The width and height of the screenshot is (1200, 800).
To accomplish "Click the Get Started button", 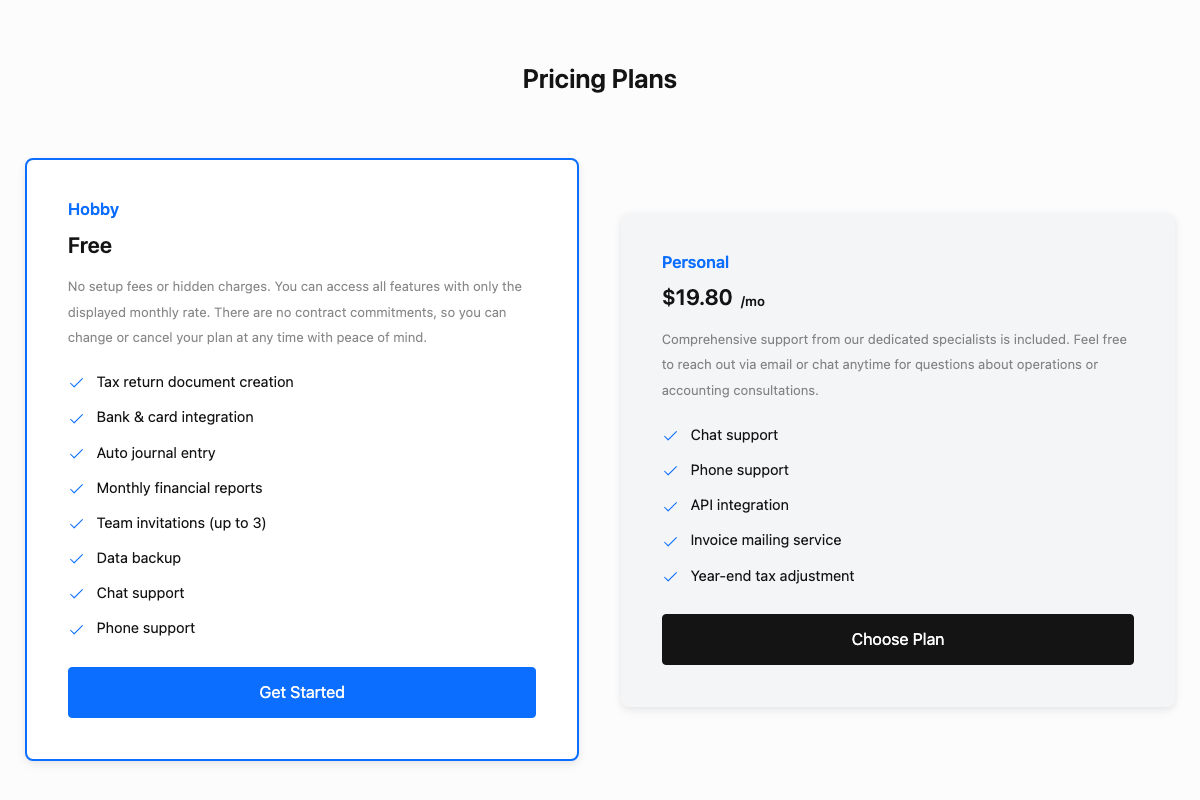I will tap(302, 692).
